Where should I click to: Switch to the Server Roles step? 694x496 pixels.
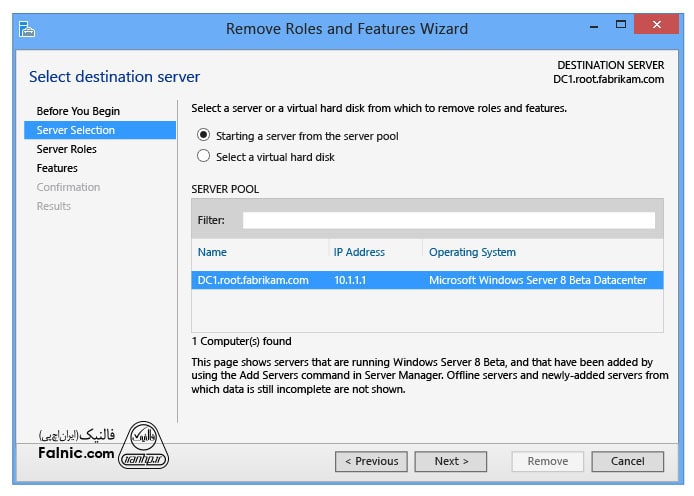click(66, 149)
